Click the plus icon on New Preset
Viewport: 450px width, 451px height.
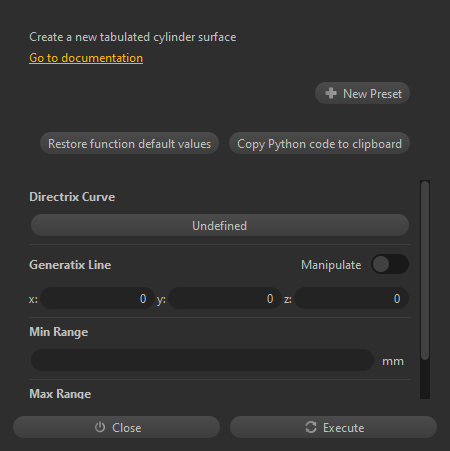(331, 93)
